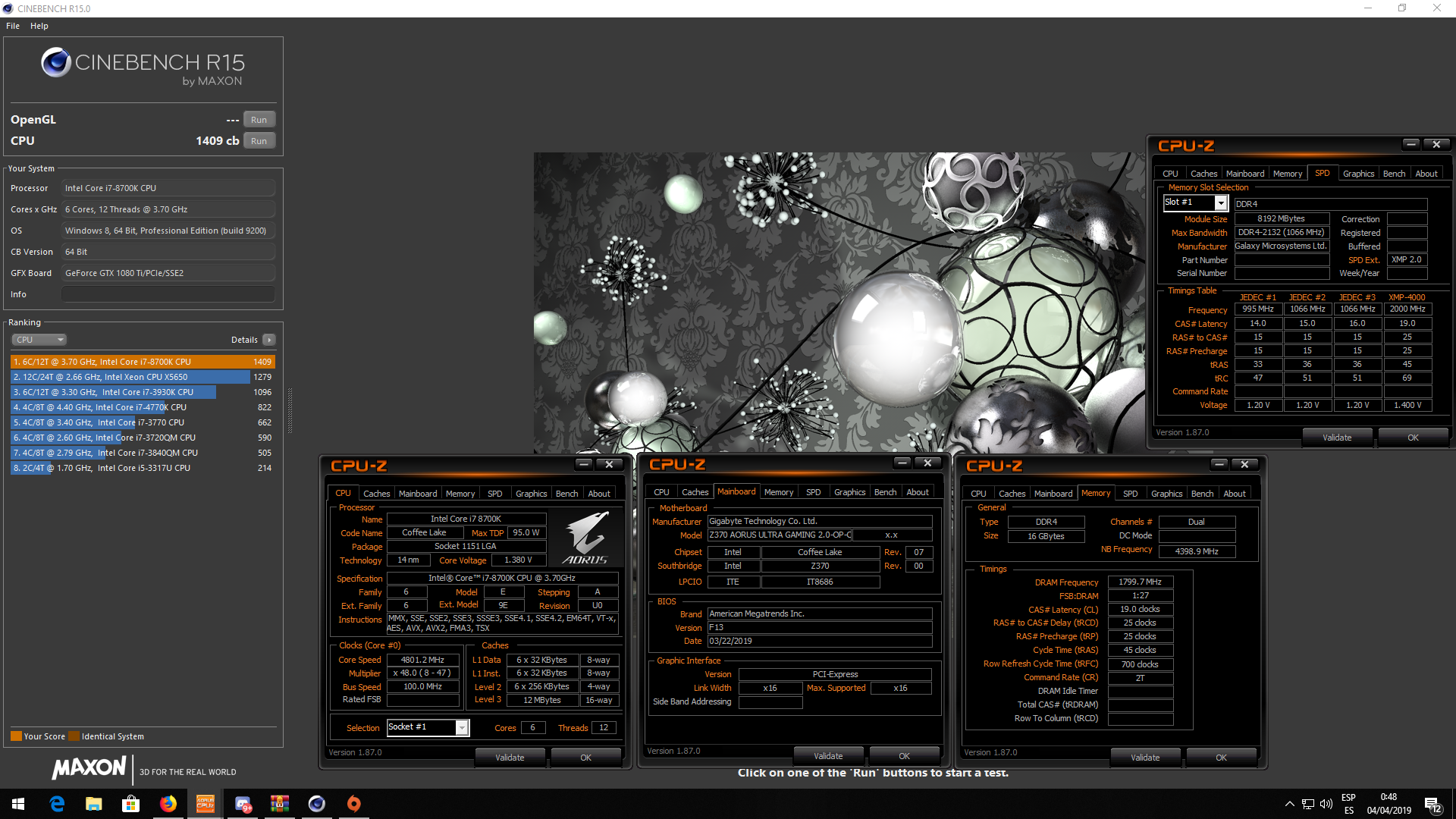
Task: Select ranking row Intel Xeon CPU X5650
Action: point(143,377)
